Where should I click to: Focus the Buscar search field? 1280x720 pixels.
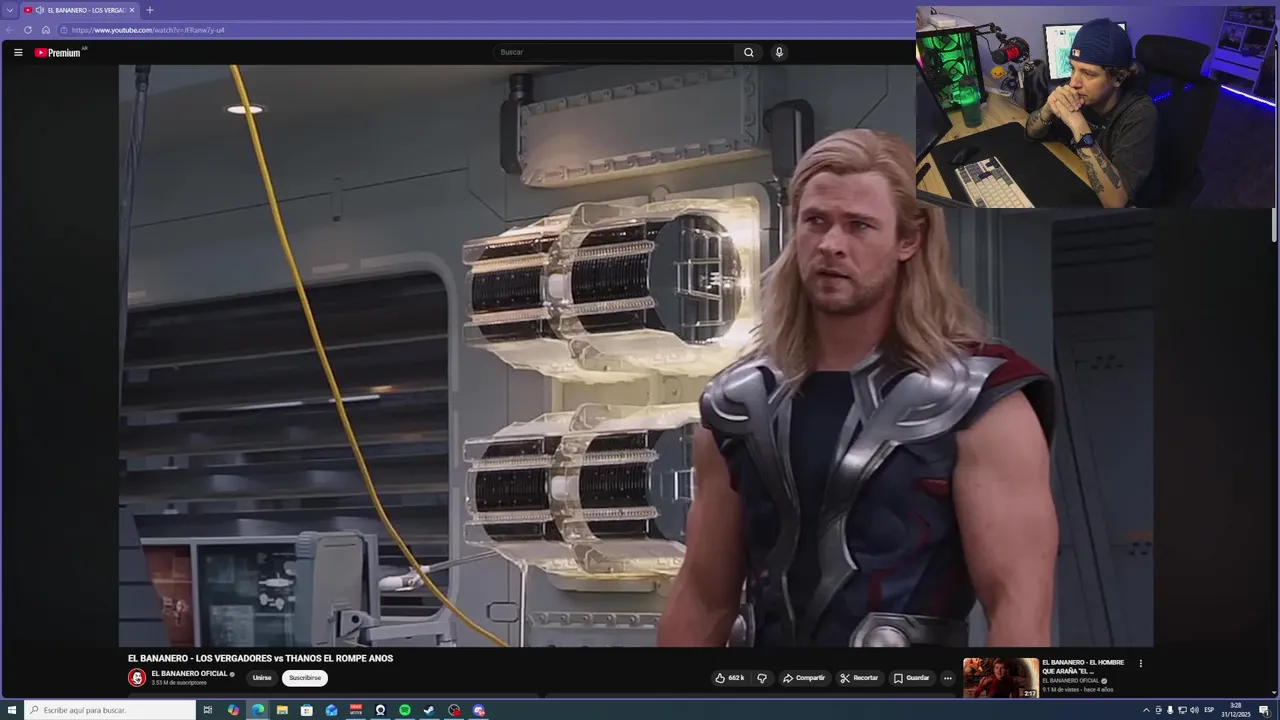(613, 52)
